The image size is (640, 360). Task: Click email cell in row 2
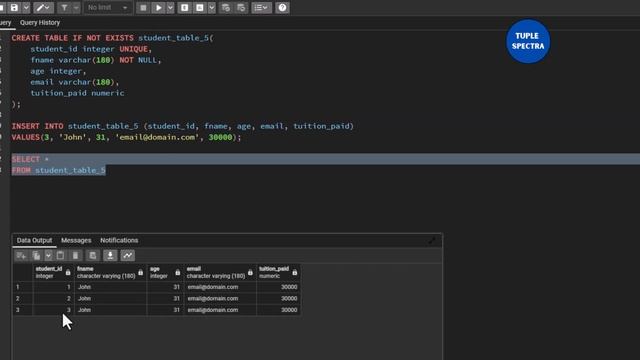pyautogui.click(x=220, y=298)
